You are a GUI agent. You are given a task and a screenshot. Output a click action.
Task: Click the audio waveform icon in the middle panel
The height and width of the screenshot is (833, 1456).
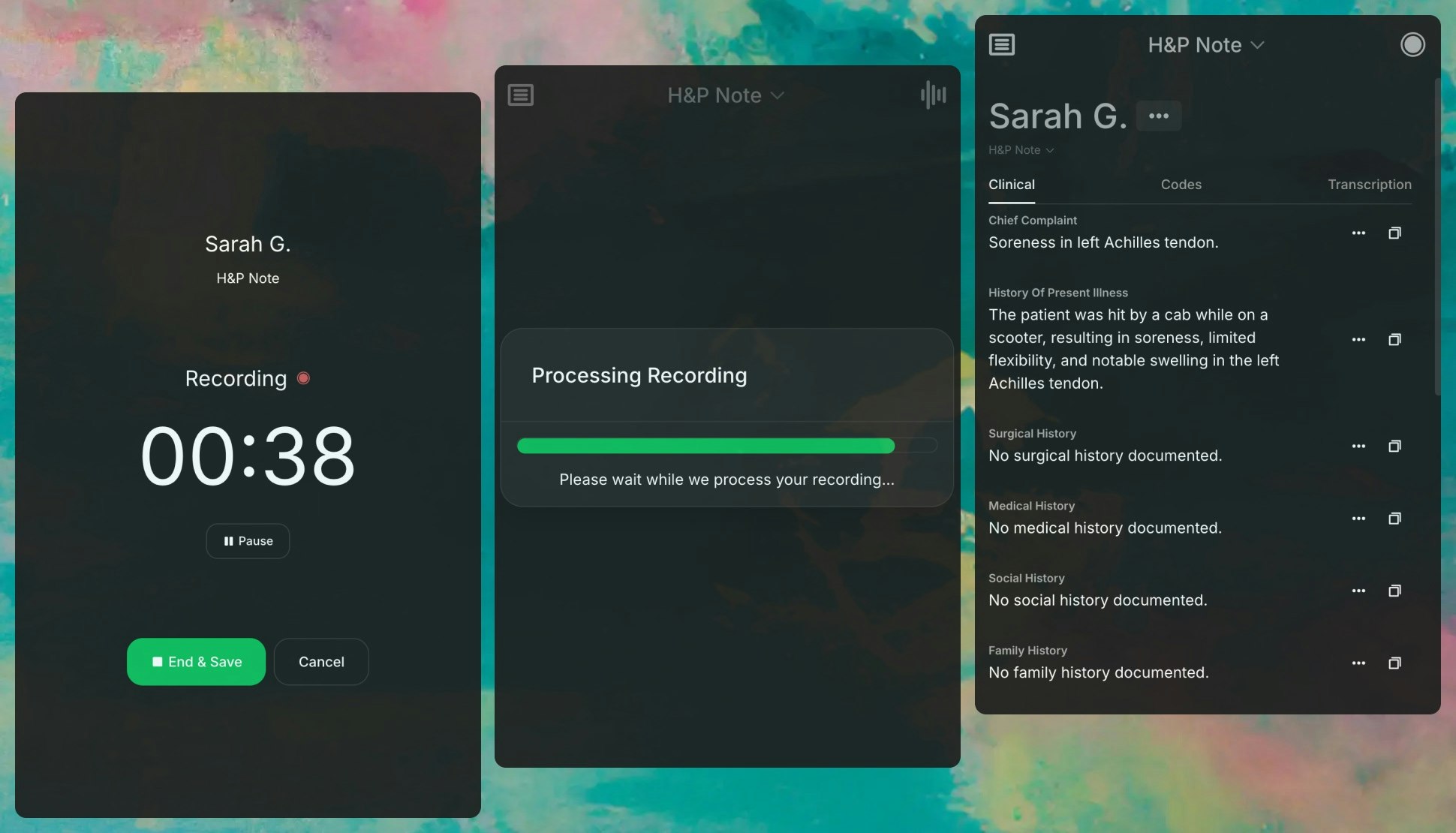click(933, 95)
